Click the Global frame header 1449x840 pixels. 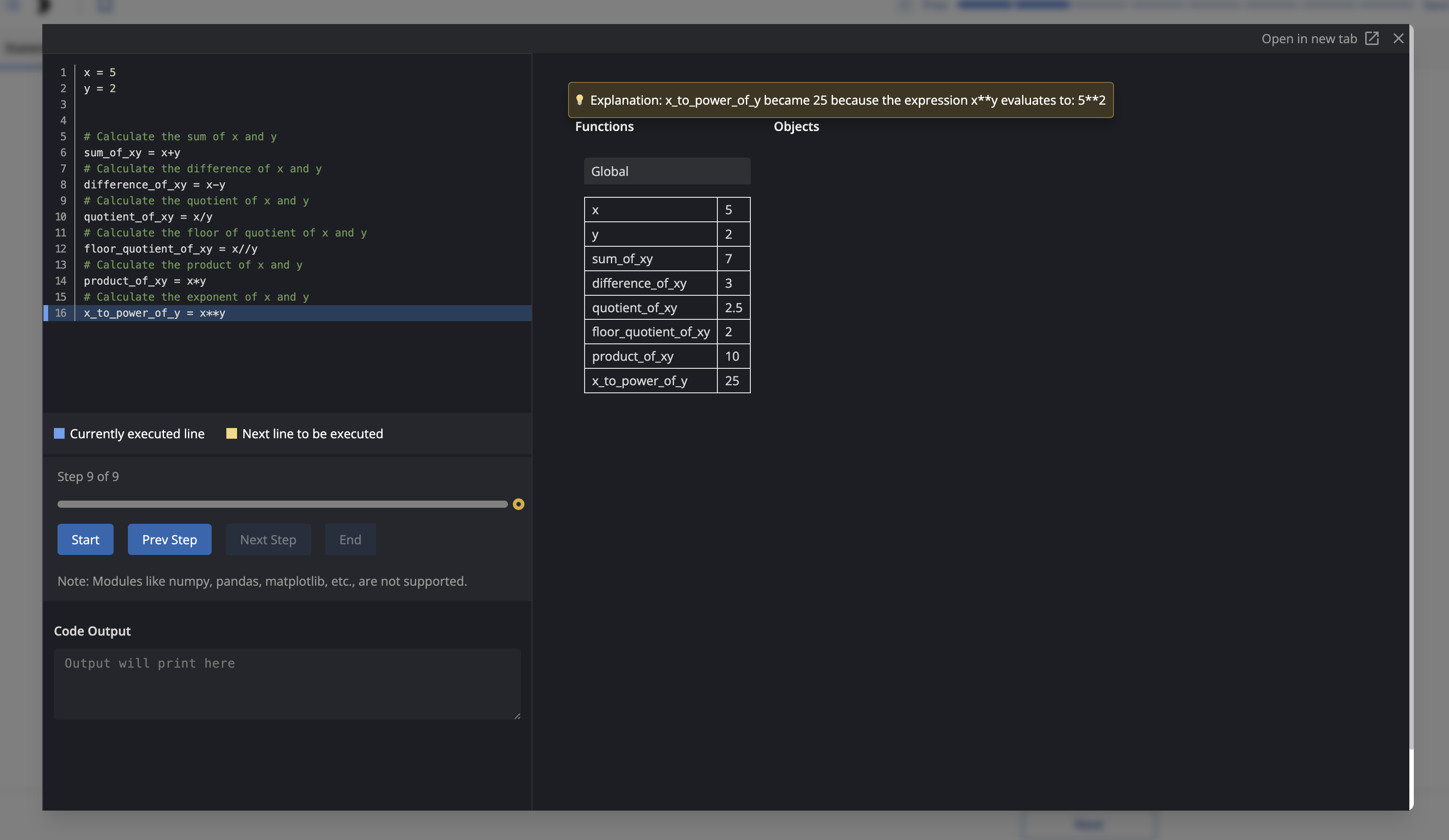pyautogui.click(x=667, y=171)
